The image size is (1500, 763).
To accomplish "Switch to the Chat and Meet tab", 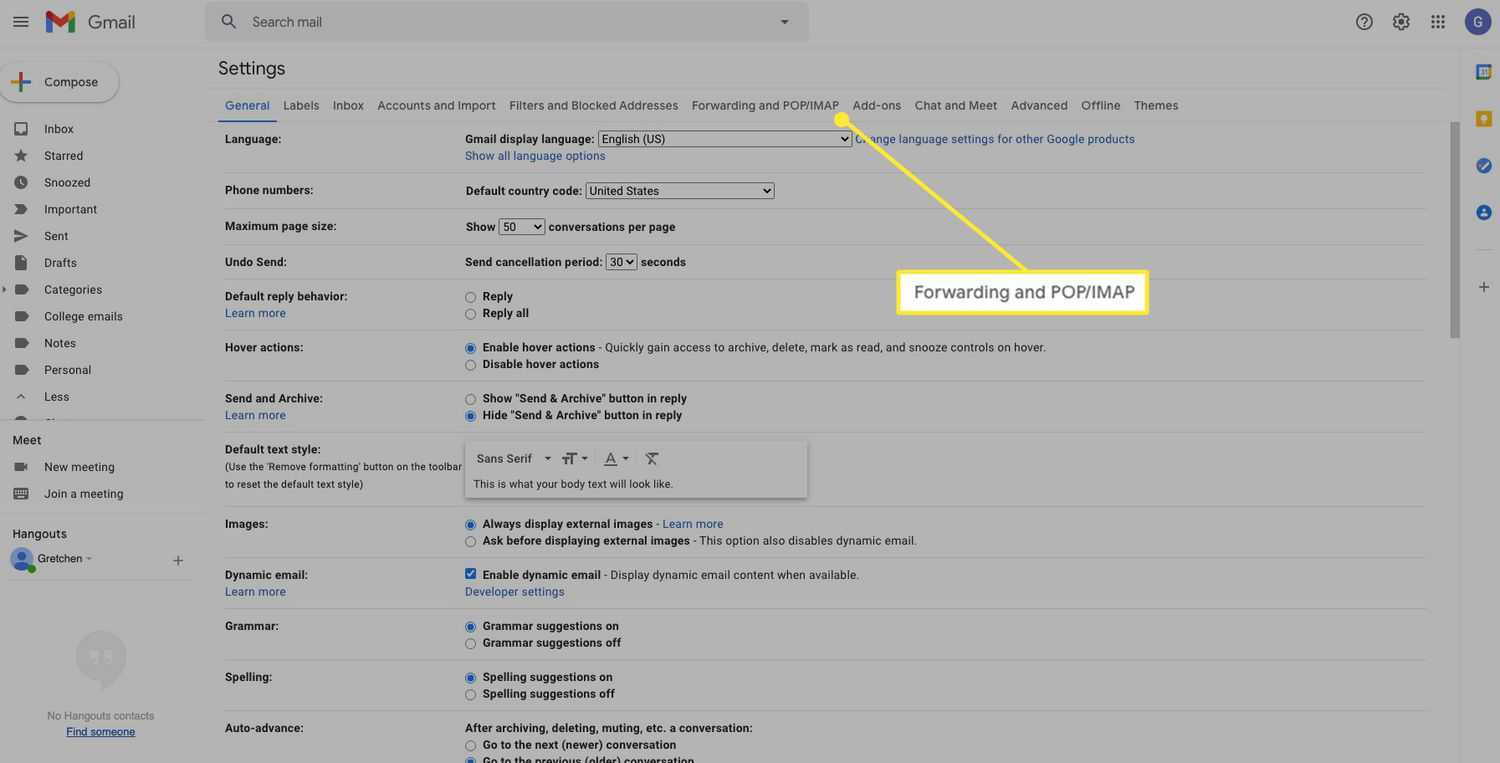I will [955, 105].
